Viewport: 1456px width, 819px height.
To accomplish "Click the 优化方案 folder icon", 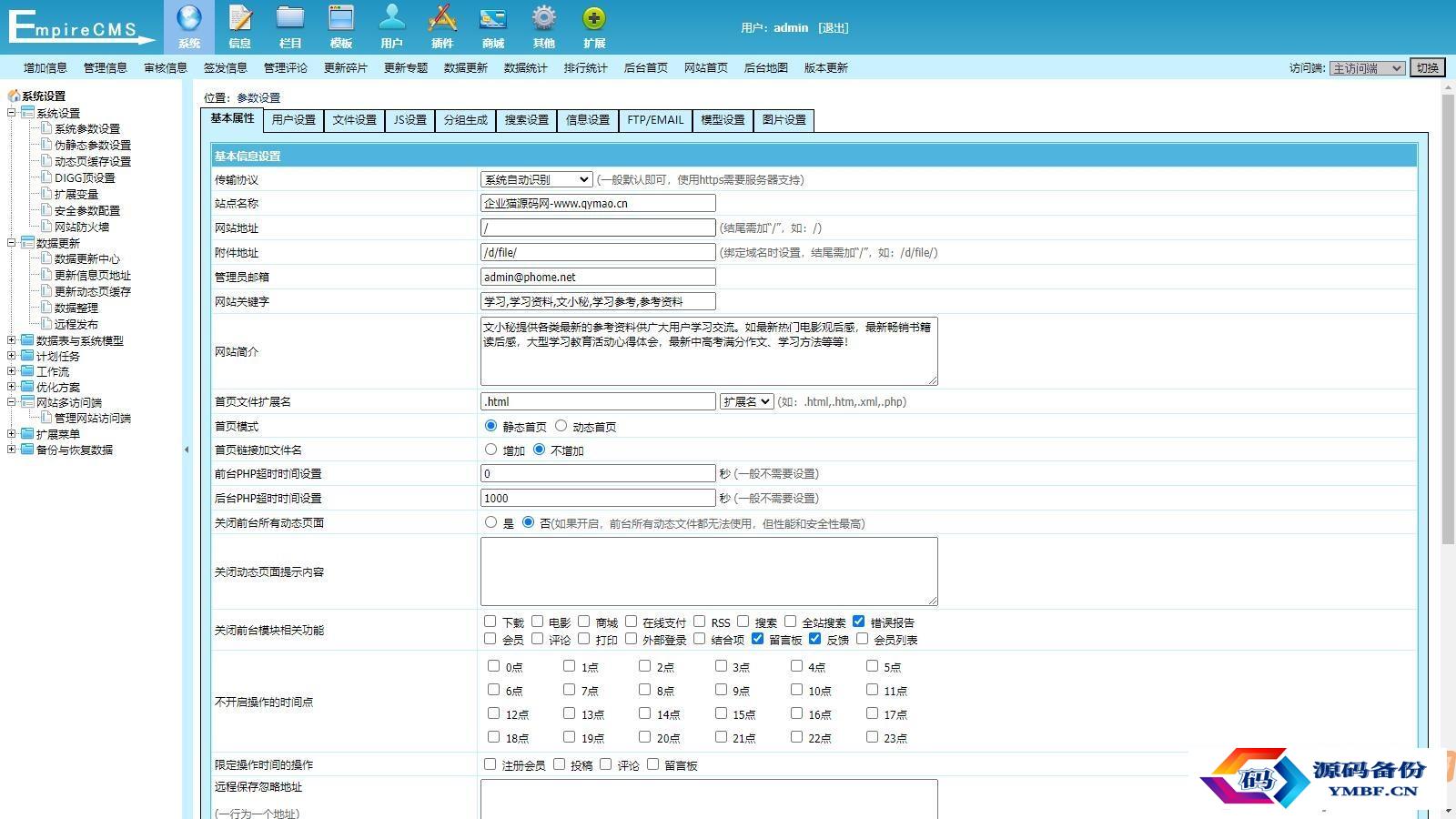I will (x=27, y=387).
